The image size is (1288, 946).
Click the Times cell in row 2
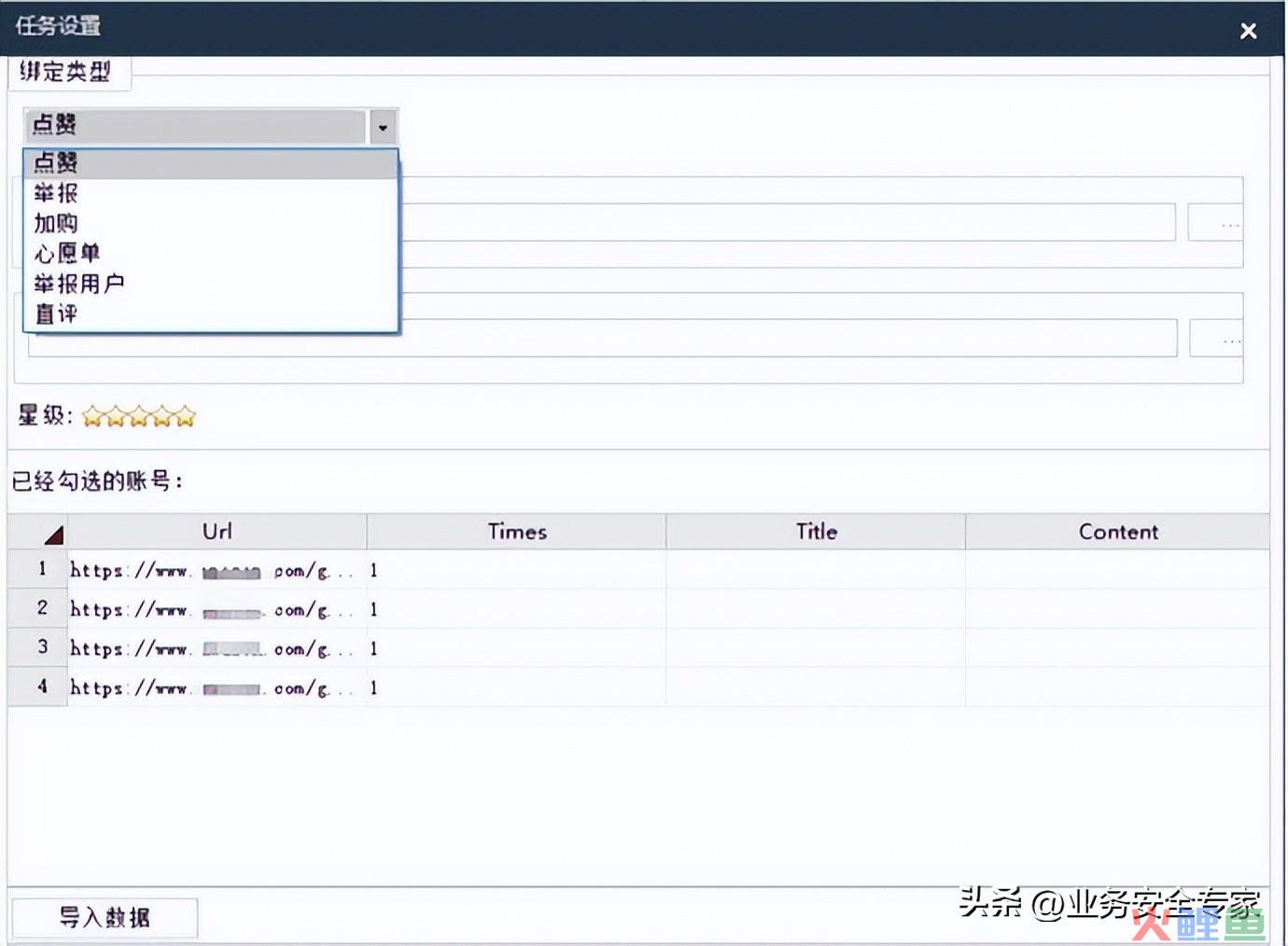point(516,609)
